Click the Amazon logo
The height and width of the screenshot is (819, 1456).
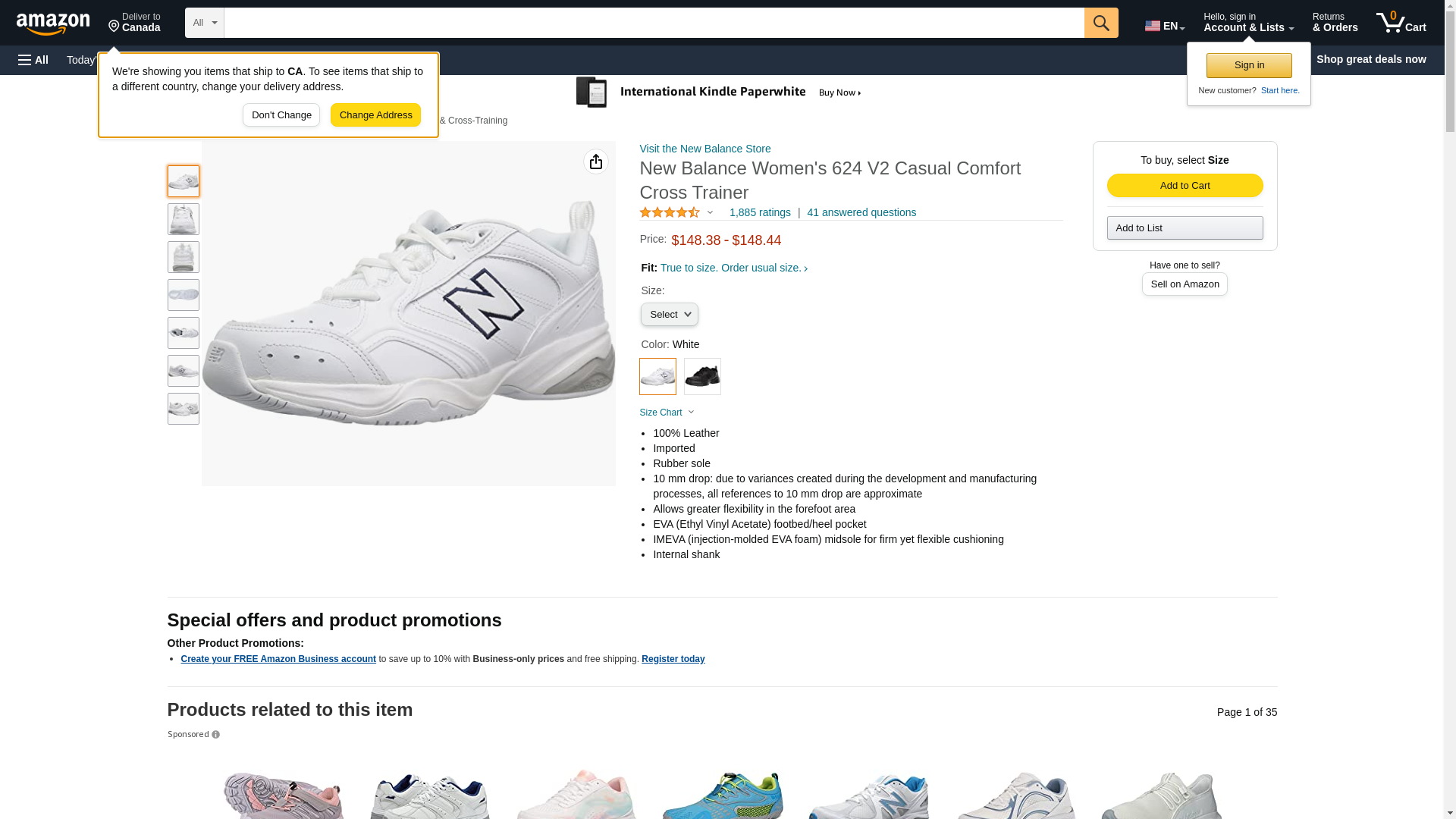[53, 24]
